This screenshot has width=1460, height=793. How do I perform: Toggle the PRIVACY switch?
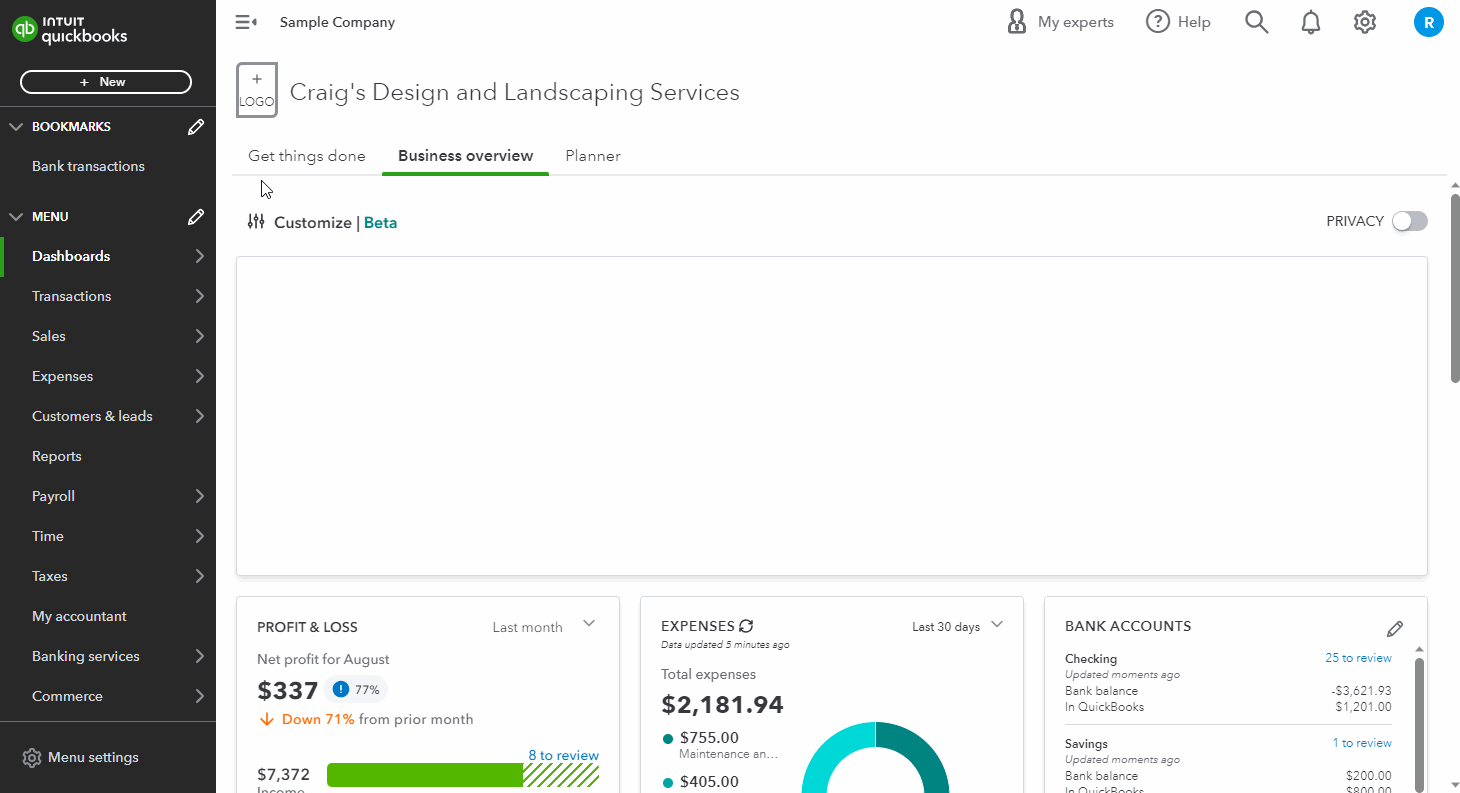[1409, 221]
